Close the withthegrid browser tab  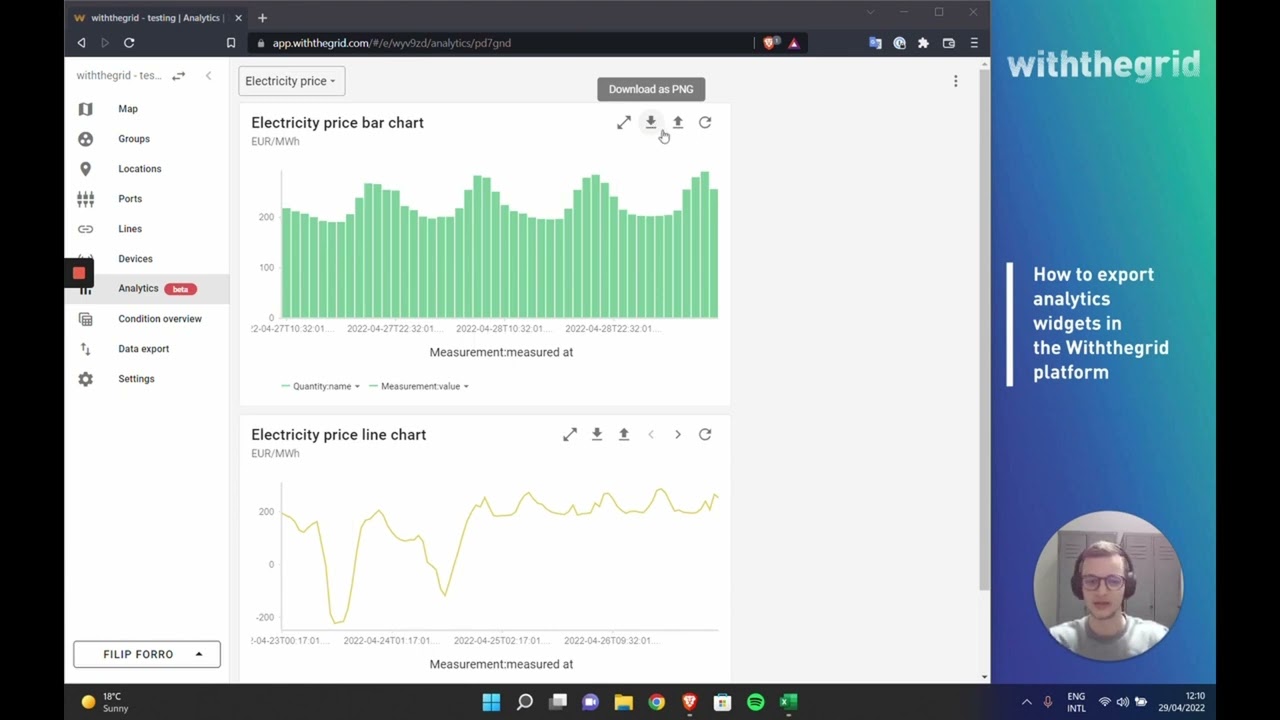[x=238, y=18]
